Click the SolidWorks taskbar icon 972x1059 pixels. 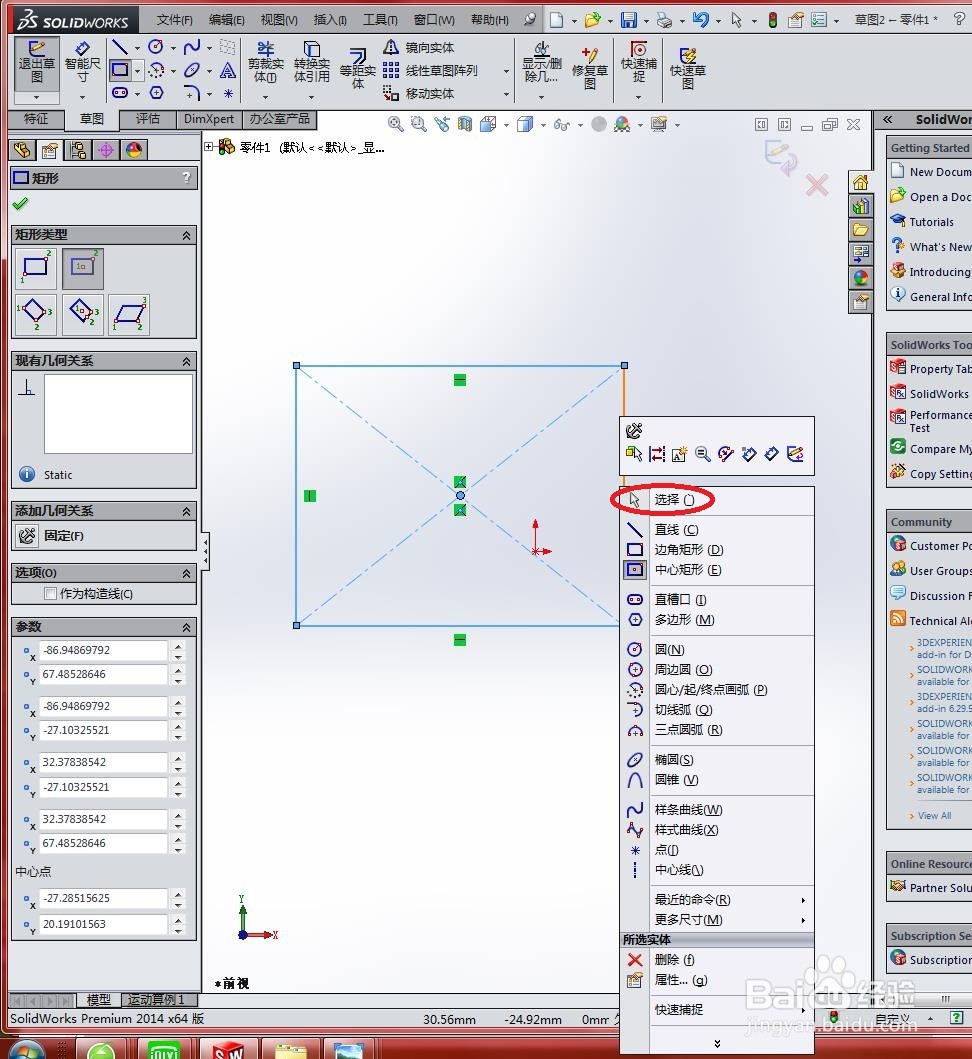[x=228, y=1049]
